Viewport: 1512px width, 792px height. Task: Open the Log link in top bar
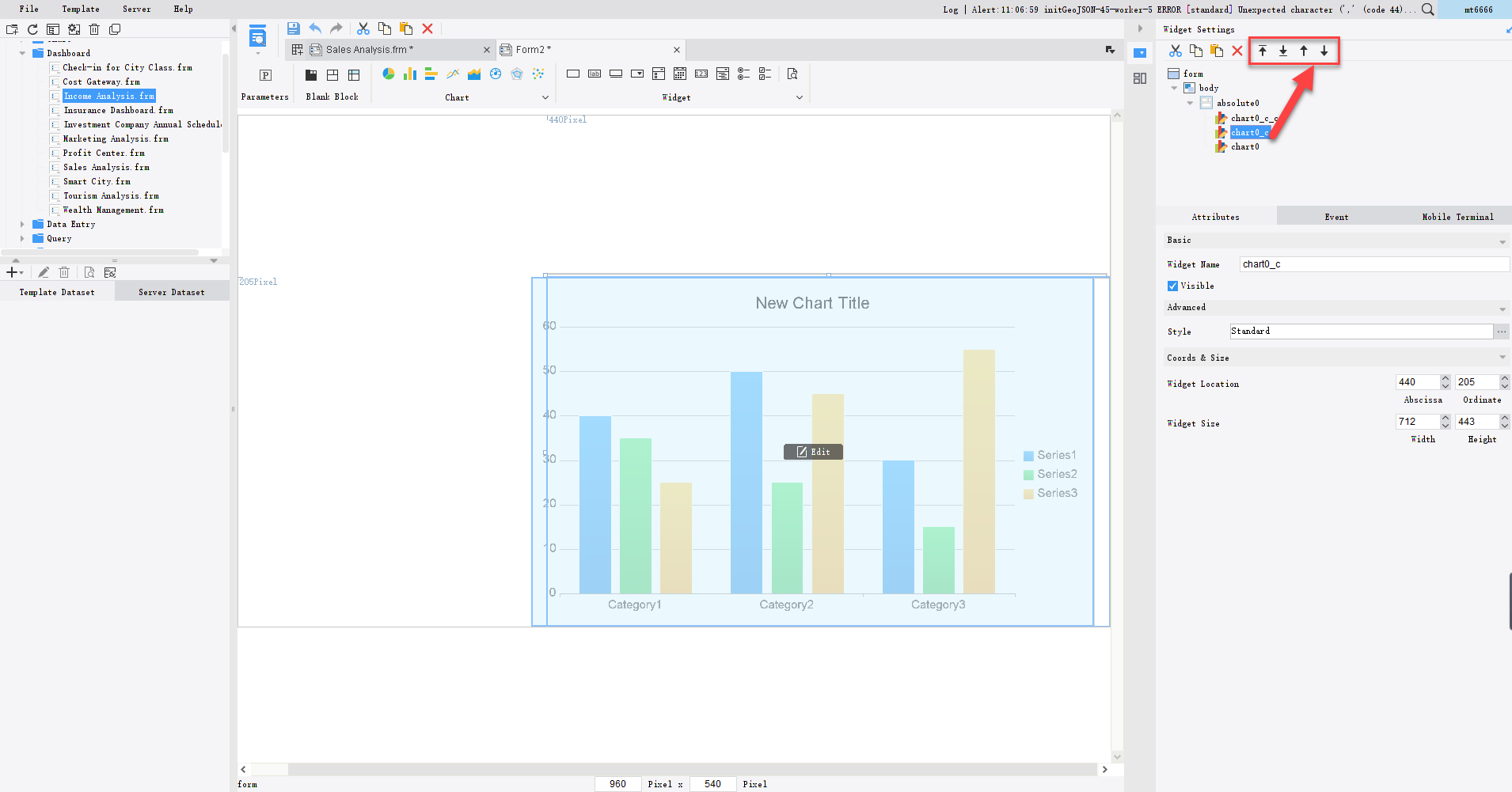[x=951, y=9]
